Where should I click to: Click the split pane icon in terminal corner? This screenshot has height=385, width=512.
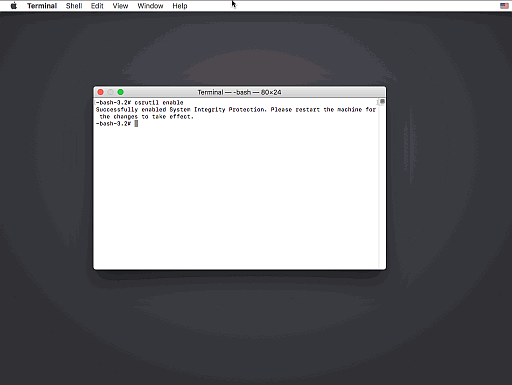pyautogui.click(x=382, y=101)
